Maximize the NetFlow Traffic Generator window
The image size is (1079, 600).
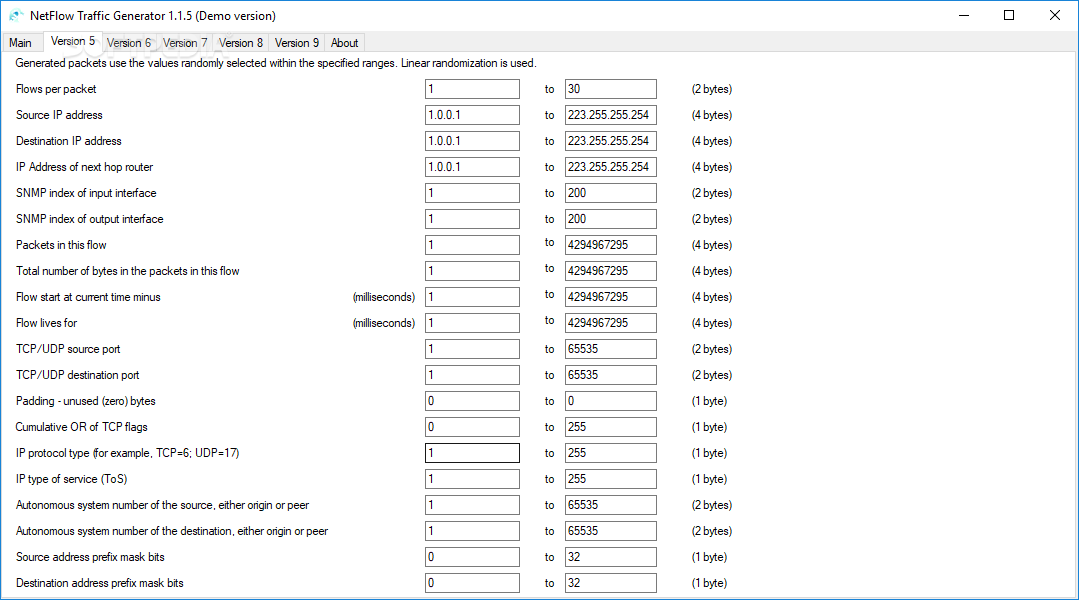coord(1009,15)
